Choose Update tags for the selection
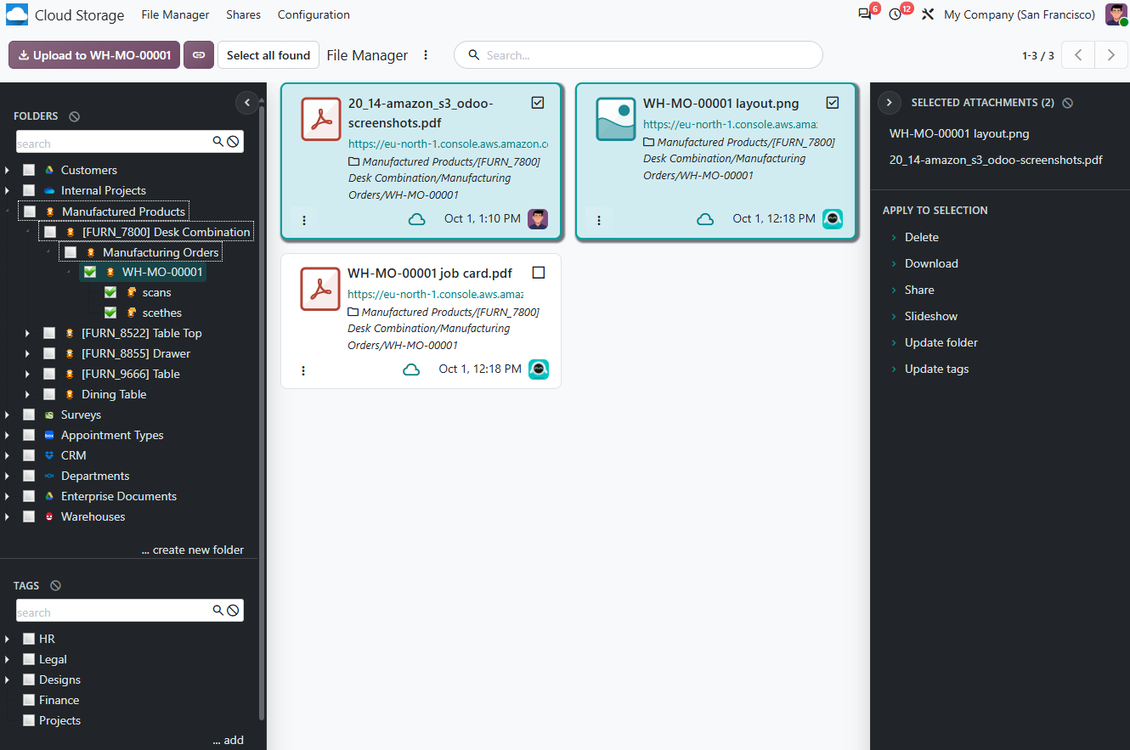This screenshot has height=750, width=1130. pos(936,369)
